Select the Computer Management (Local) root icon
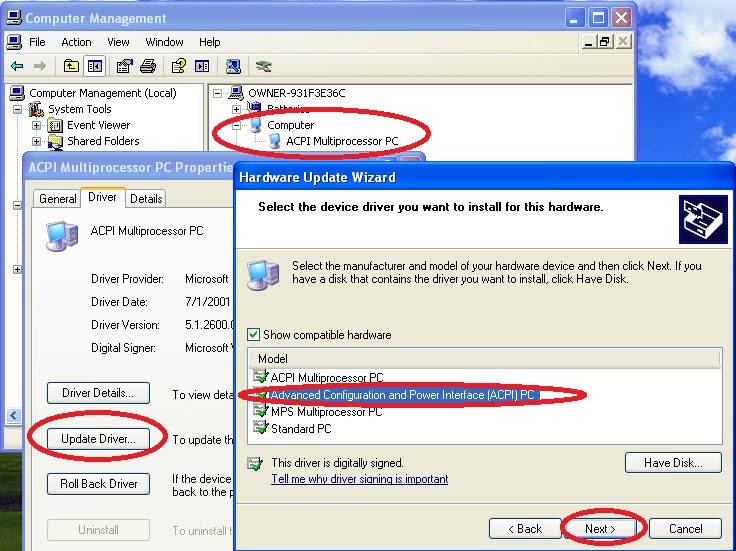736x551 pixels. [x=17, y=93]
